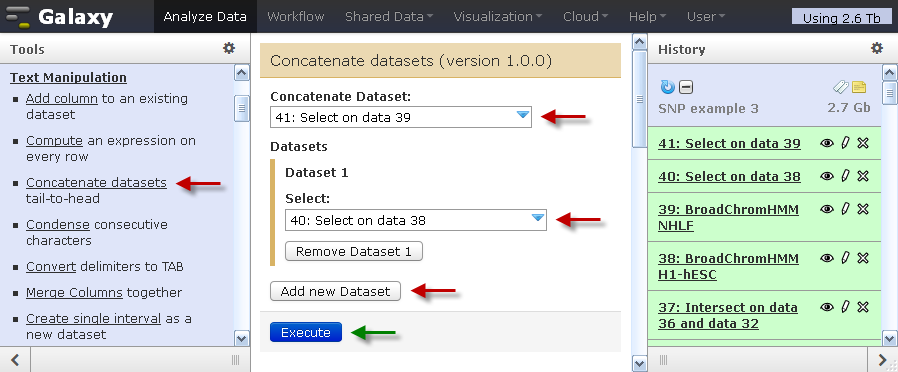Open the Shared Data menu
Viewport: 898px width, 372px height.
pos(389,17)
